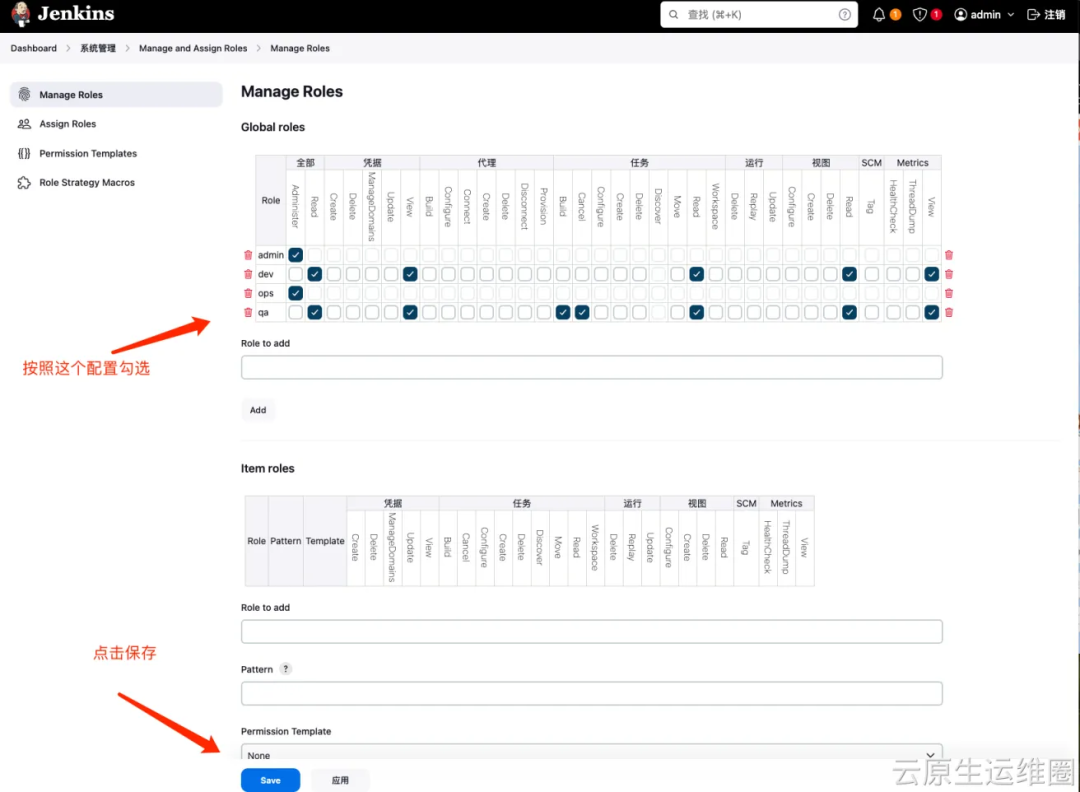The height and width of the screenshot is (792, 1080).
Task: Uncheck overall Read for dev role
Action: pyautogui.click(x=315, y=274)
